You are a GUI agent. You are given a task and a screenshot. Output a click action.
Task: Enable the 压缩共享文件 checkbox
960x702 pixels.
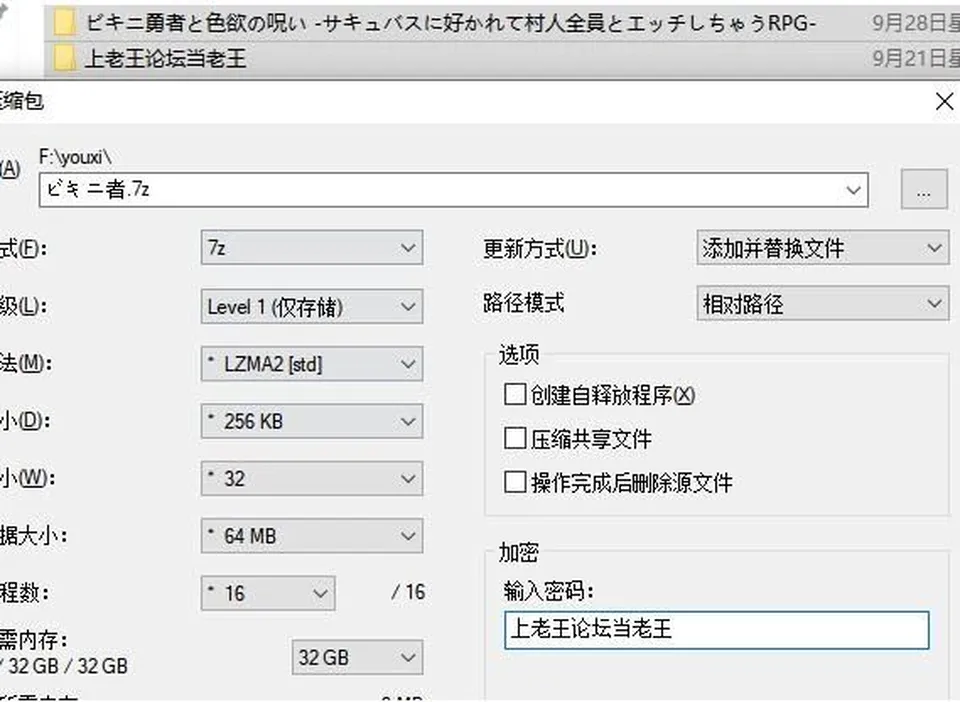point(515,438)
